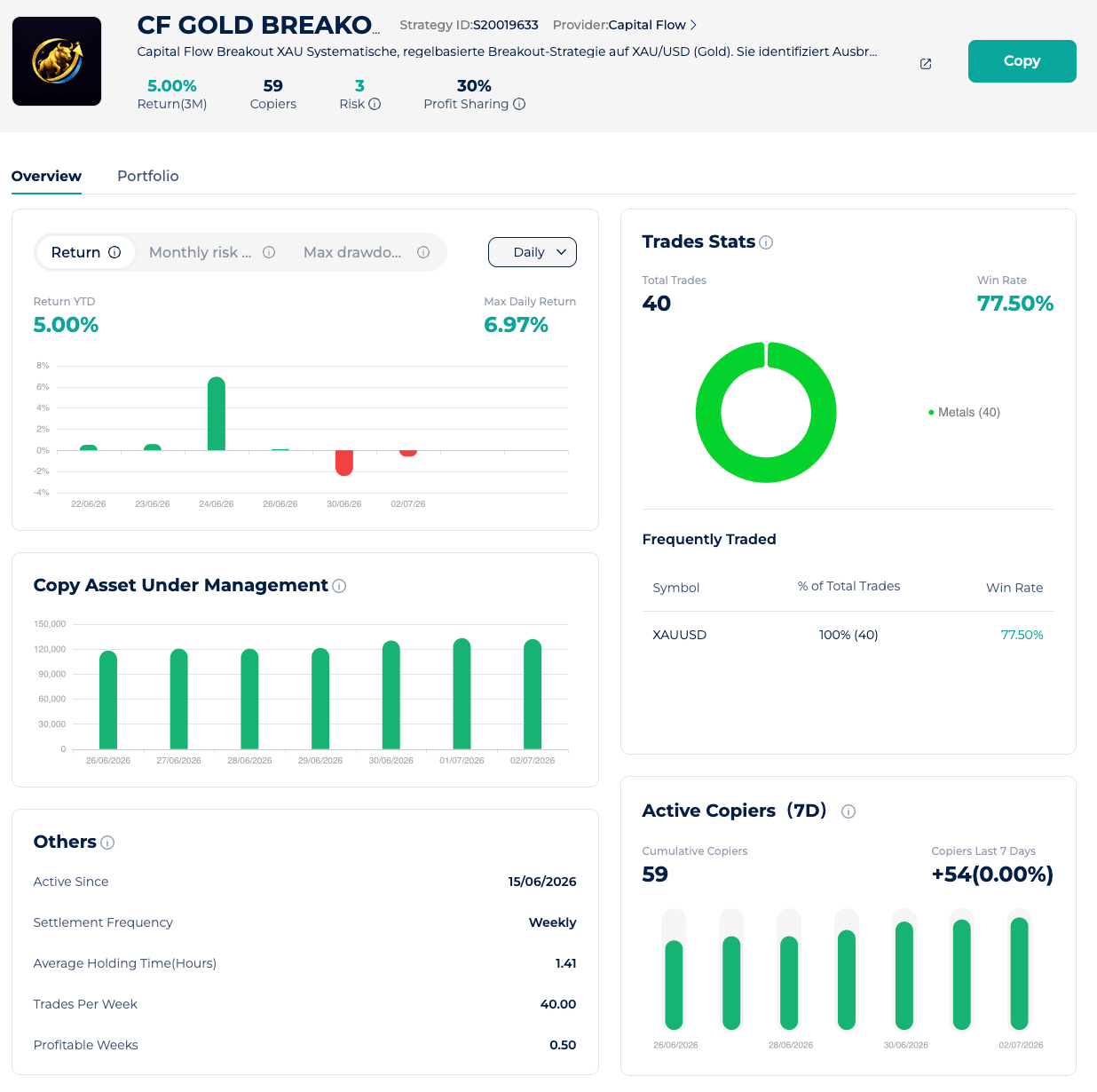Click the % of Total Trades header

point(848,586)
